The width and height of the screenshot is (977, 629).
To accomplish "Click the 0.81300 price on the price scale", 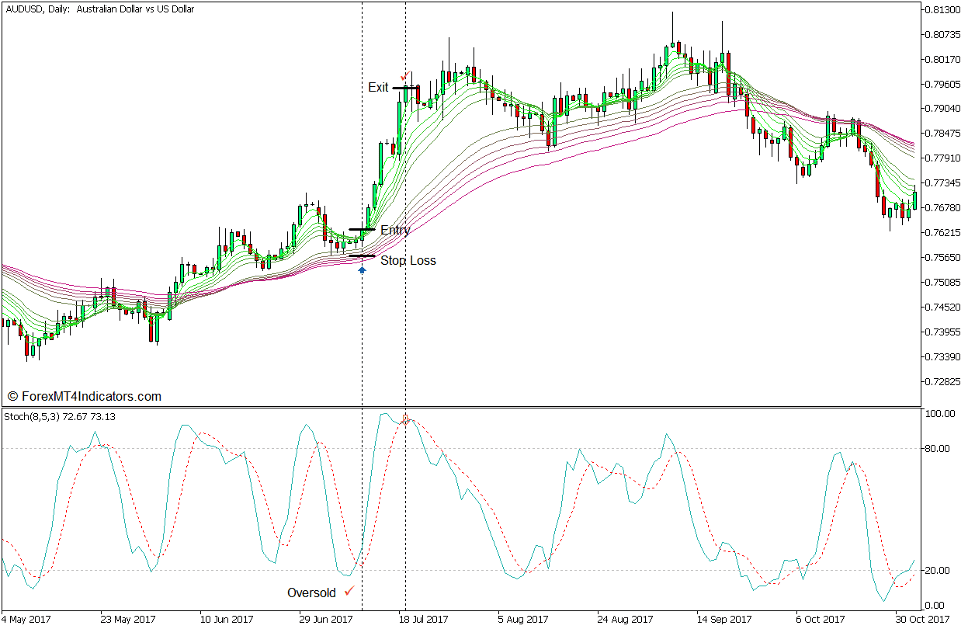I will coord(944,10).
